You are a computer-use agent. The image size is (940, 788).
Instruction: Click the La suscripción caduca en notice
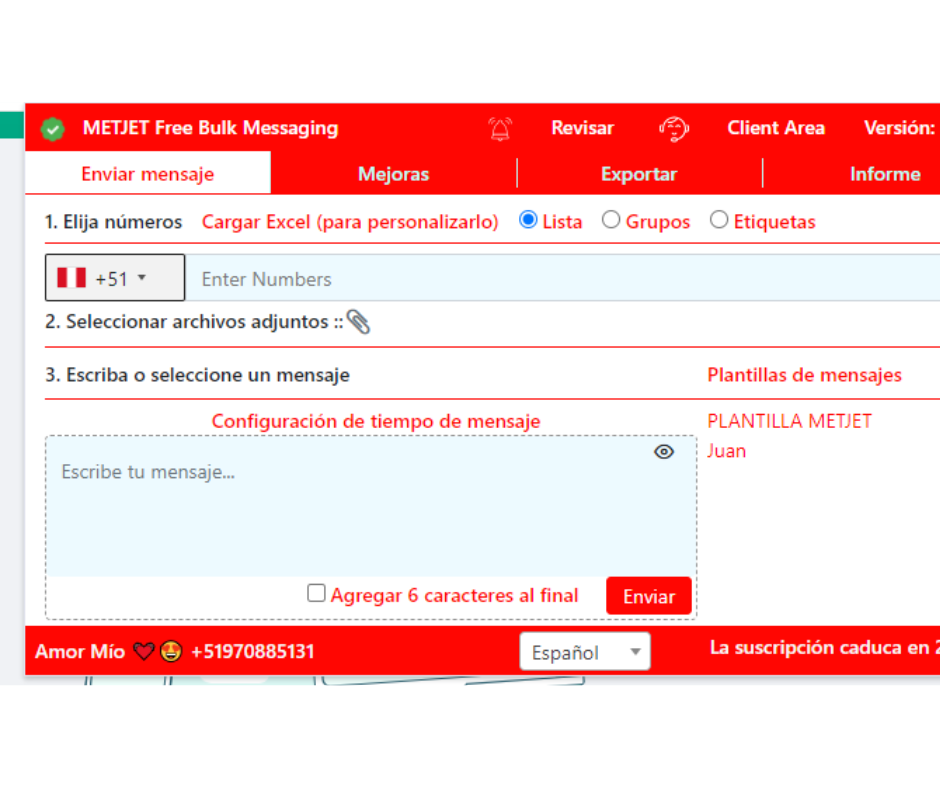(x=825, y=648)
